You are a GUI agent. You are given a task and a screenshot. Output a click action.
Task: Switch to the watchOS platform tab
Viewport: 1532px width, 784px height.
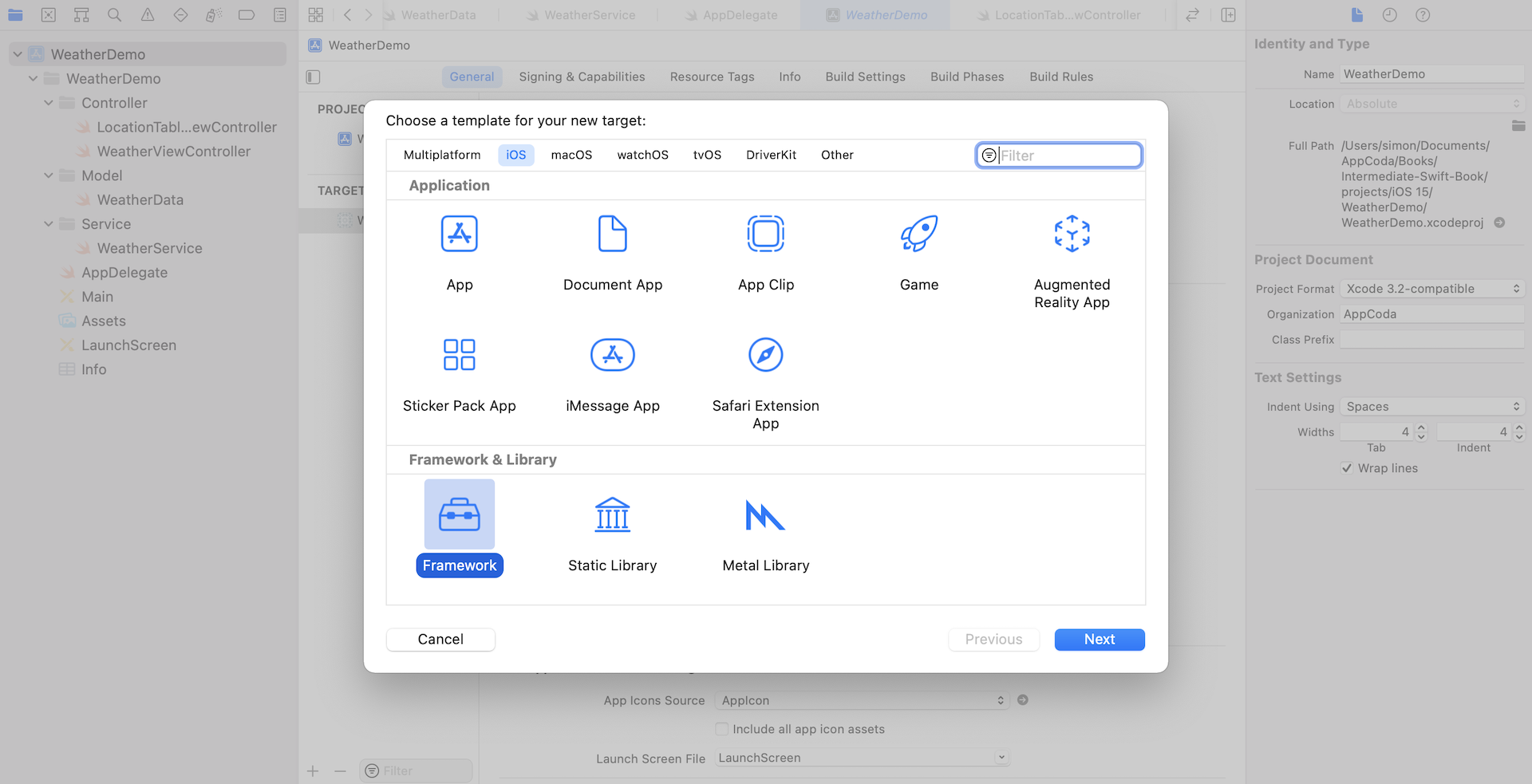click(x=642, y=155)
